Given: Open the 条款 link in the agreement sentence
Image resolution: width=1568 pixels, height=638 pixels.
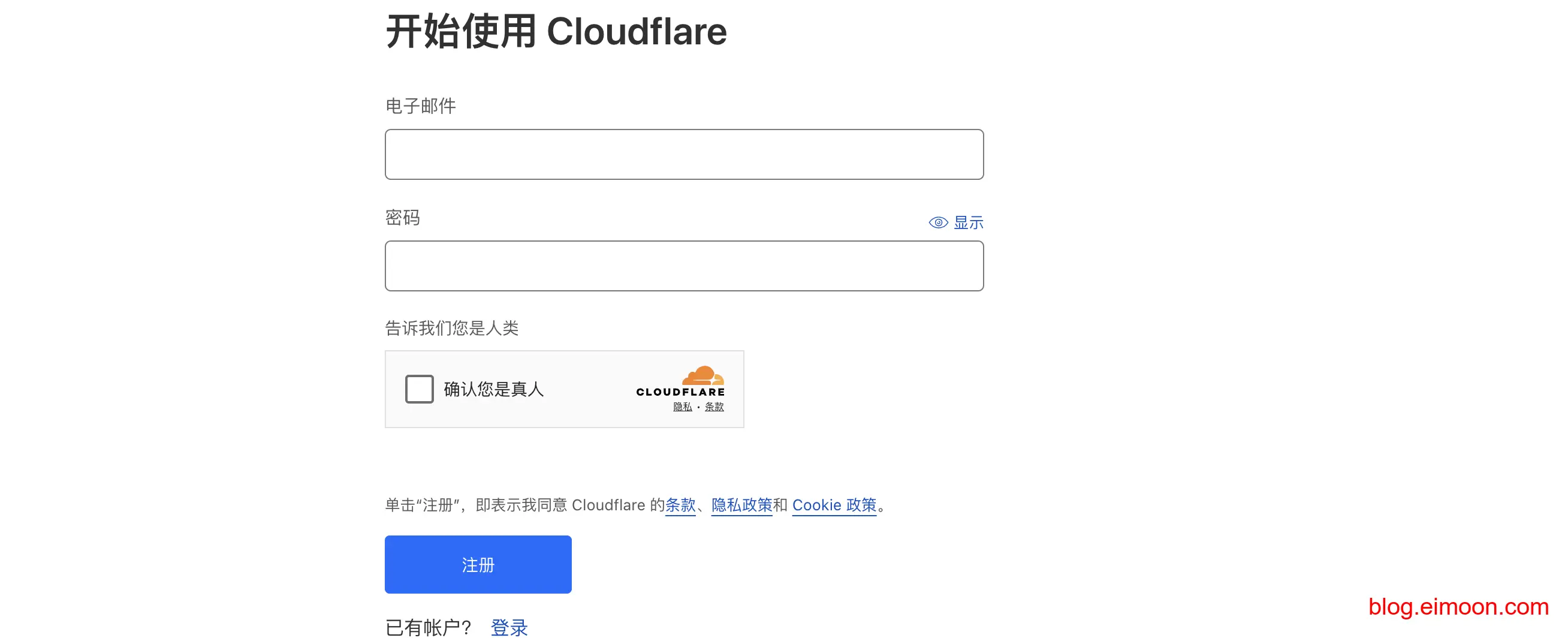Looking at the screenshot, I should (x=680, y=505).
